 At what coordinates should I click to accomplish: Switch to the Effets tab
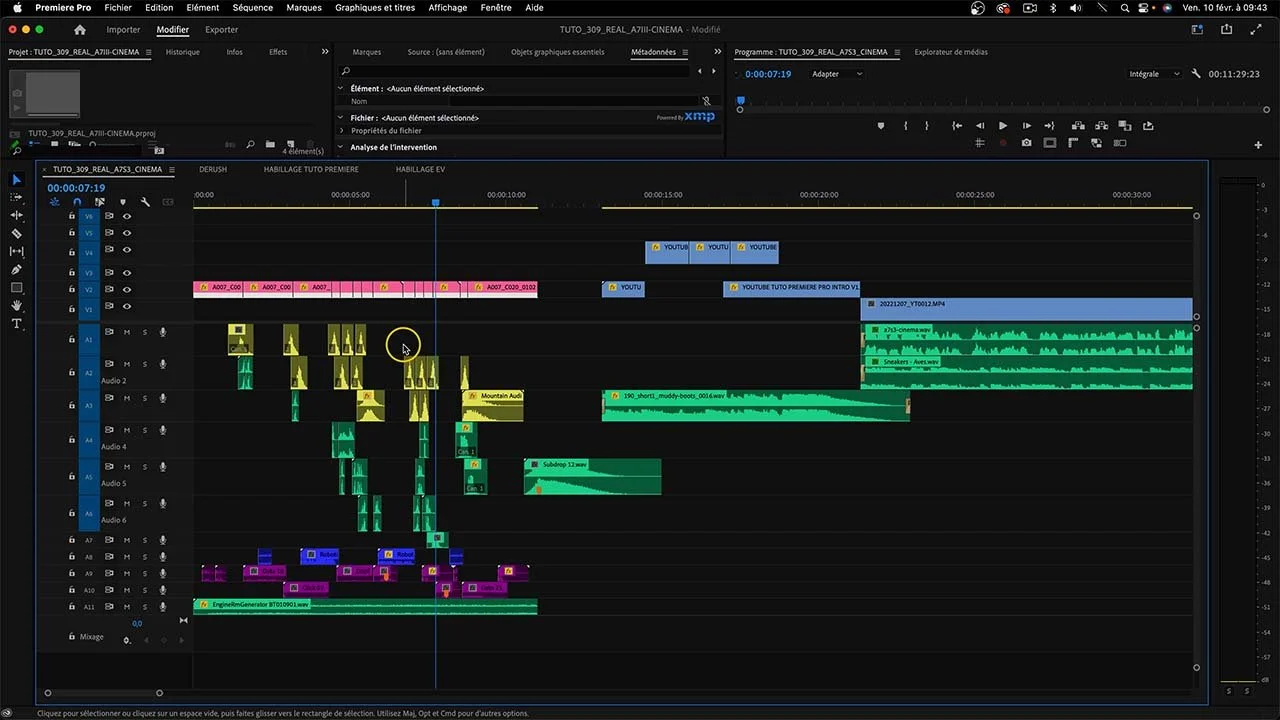tap(278, 52)
